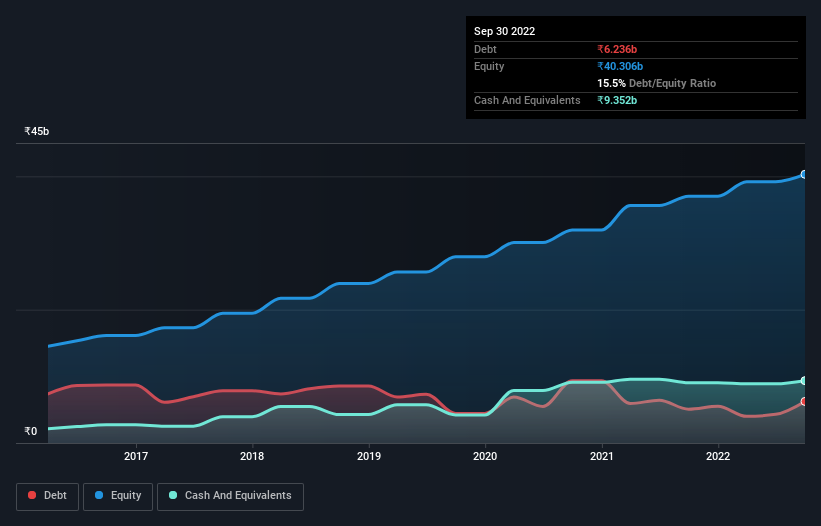Click the ₹0 y-axis label
This screenshot has width=821, height=526.
tap(31, 431)
